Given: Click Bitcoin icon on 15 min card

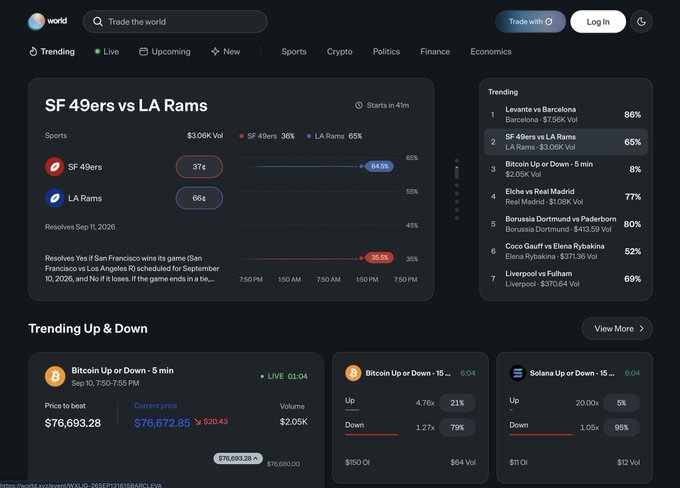Looking at the screenshot, I should (x=353, y=373).
